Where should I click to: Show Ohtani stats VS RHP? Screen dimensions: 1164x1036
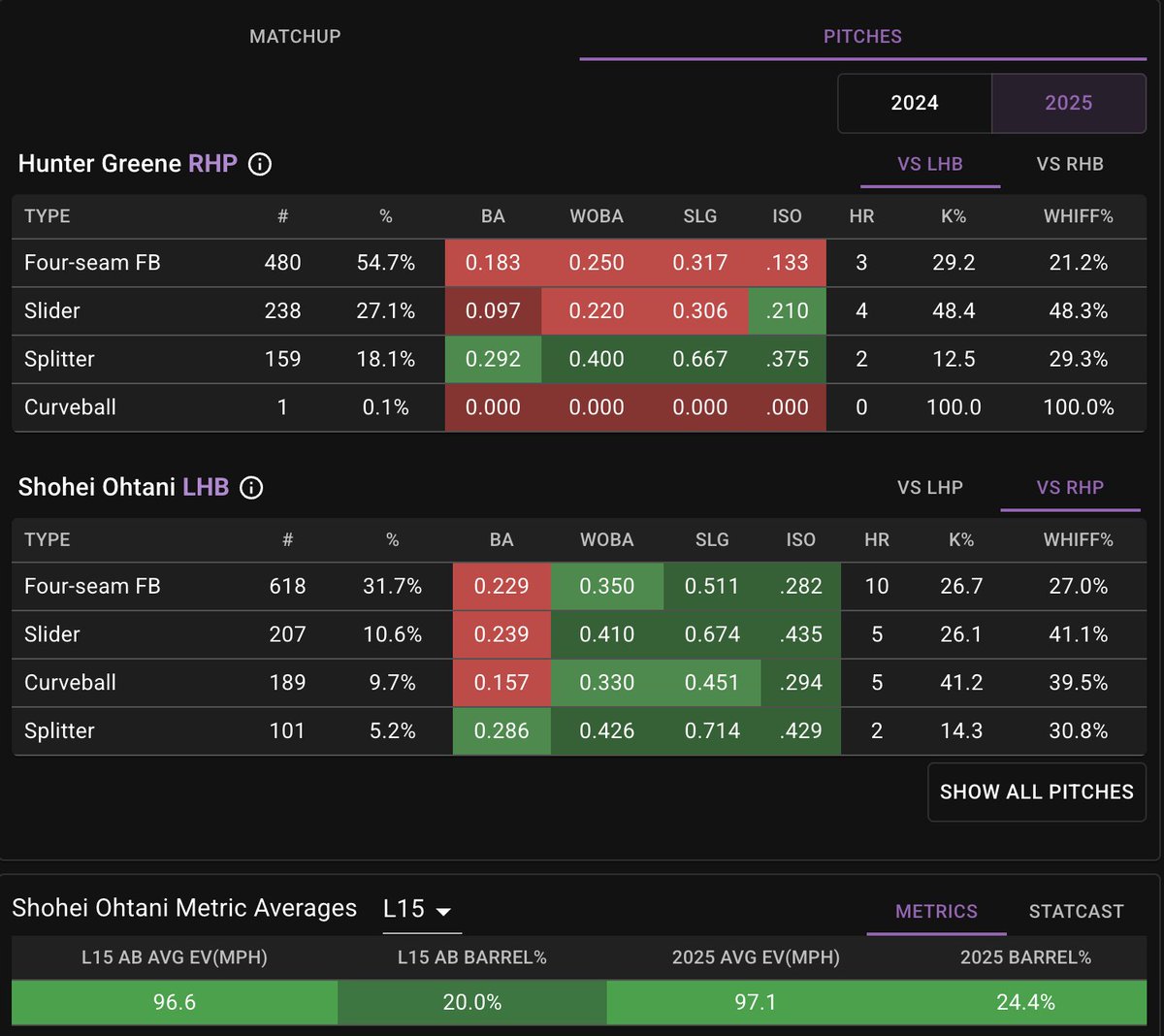click(x=1069, y=488)
